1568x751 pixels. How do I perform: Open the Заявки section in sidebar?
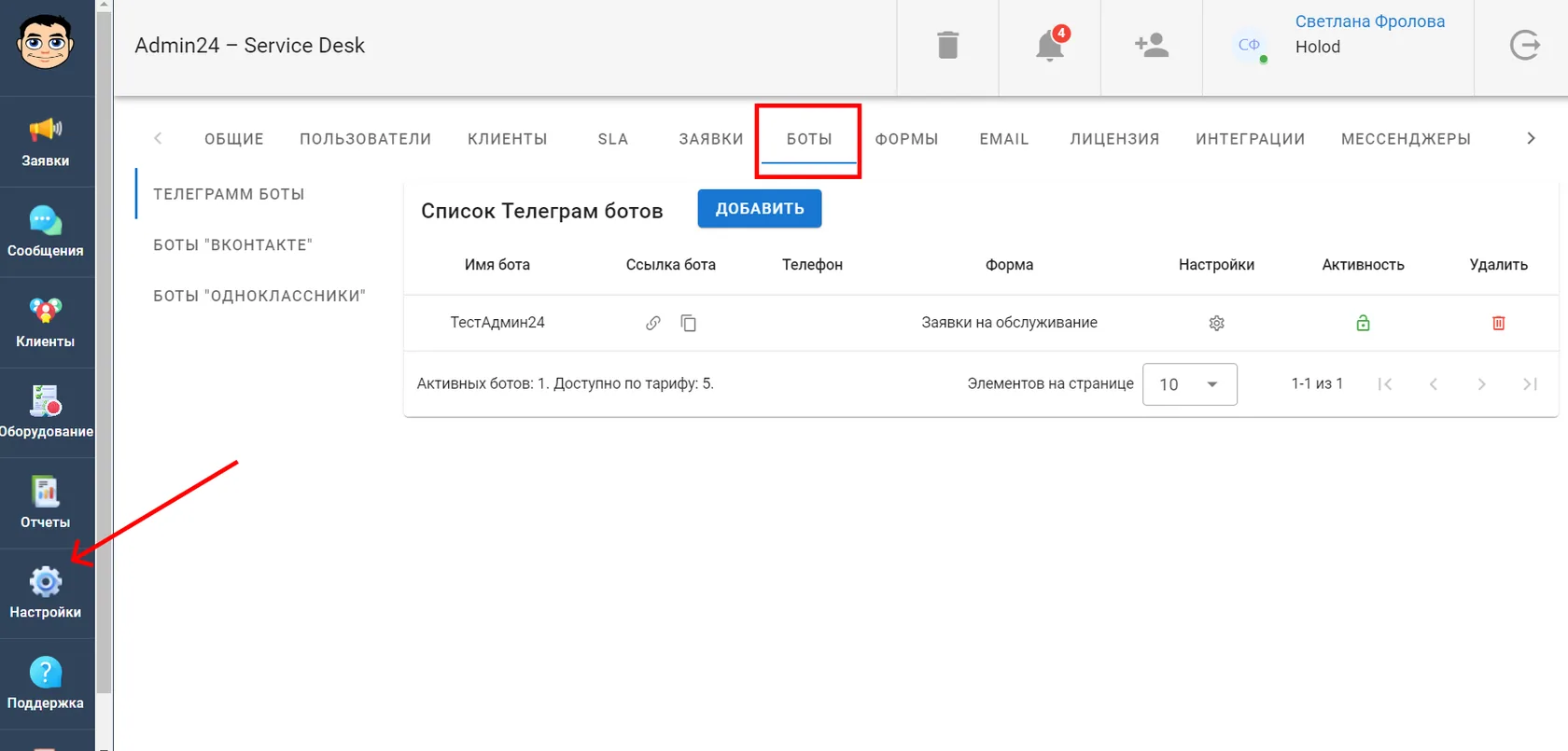(x=46, y=142)
